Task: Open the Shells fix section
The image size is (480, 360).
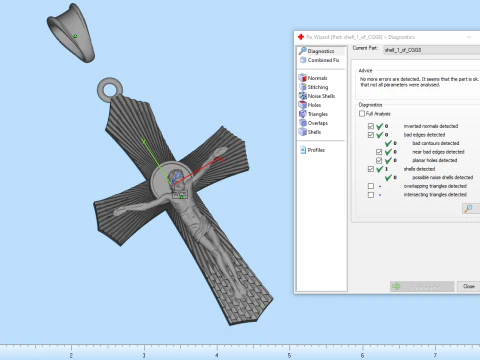Action: click(x=310, y=132)
